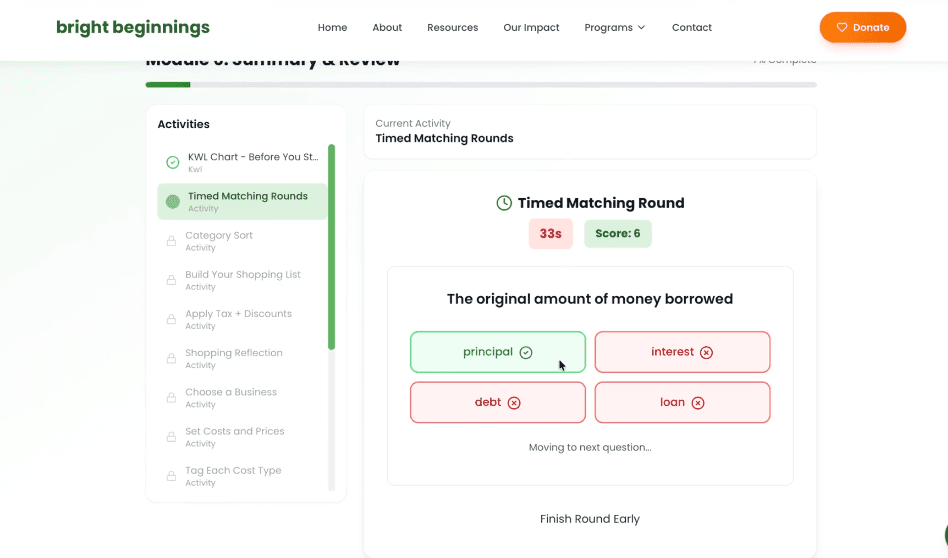Choose the principal answer card
948x558 pixels.
coord(497,352)
